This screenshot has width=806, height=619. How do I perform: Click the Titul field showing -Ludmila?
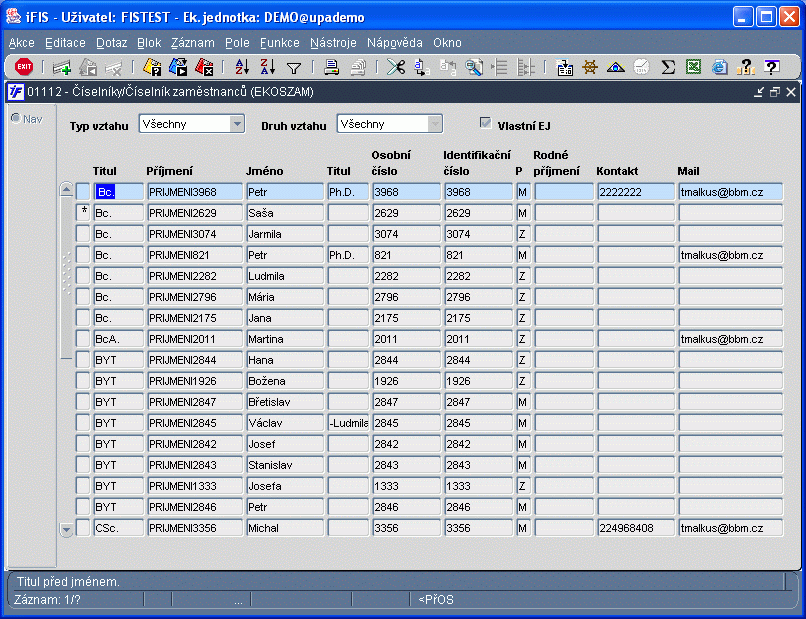point(348,423)
